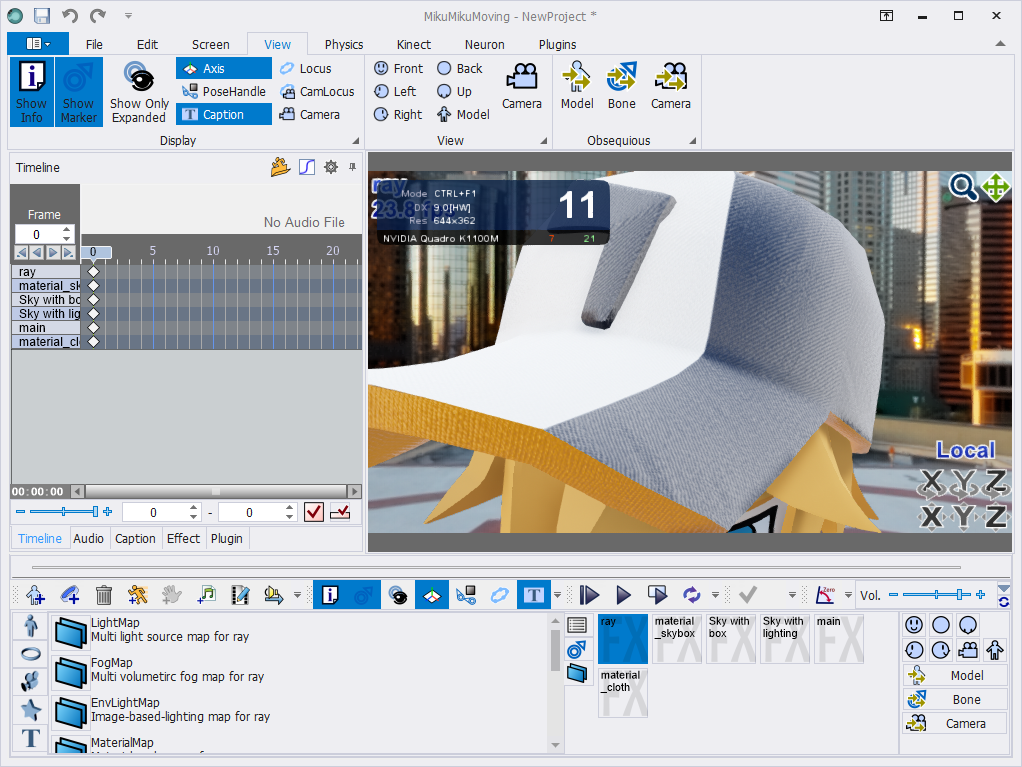Toggle the Caption display option

click(224, 115)
